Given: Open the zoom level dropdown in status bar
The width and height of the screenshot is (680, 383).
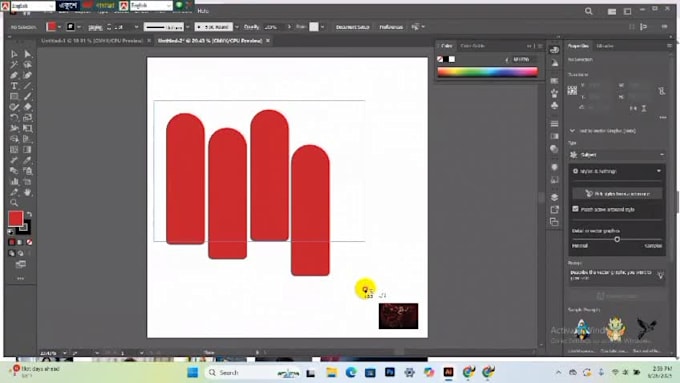Looking at the screenshot, I should pyautogui.click(x=65, y=353).
